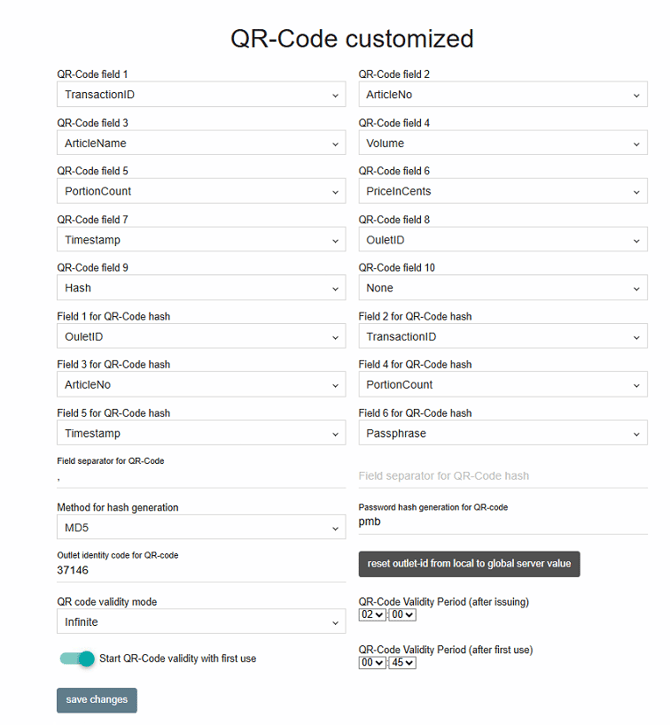Open Field 6 hash Passphrase dropdown
The image size is (670, 725).
(x=502, y=433)
